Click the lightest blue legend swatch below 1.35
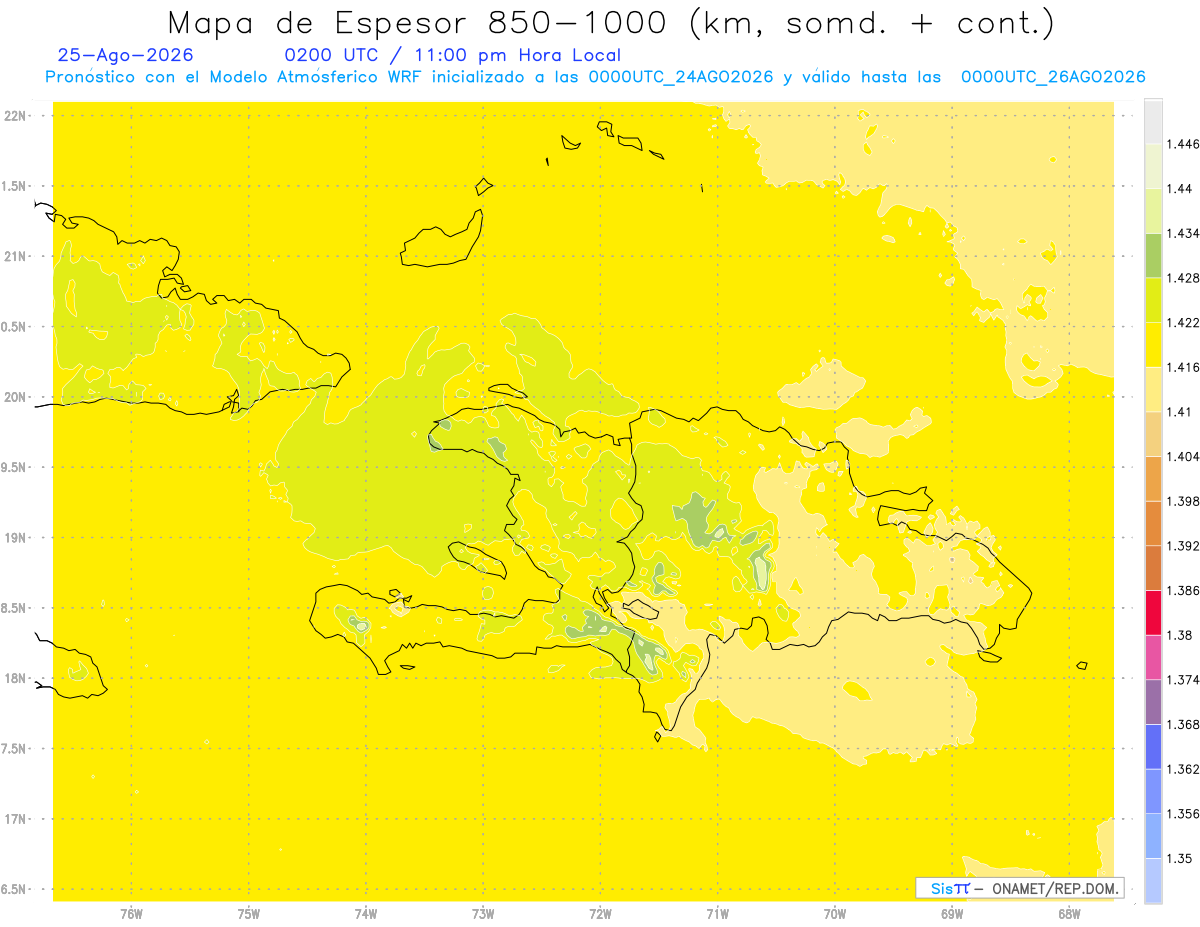 pos(1153,881)
